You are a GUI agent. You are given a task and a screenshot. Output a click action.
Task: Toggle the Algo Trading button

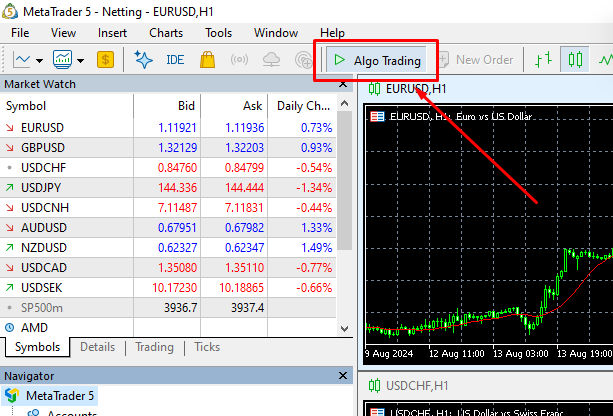coord(376,60)
